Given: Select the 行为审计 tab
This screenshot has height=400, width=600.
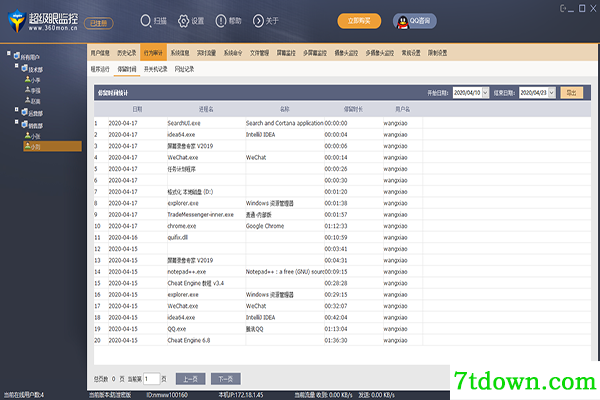Looking at the screenshot, I should coord(153,53).
